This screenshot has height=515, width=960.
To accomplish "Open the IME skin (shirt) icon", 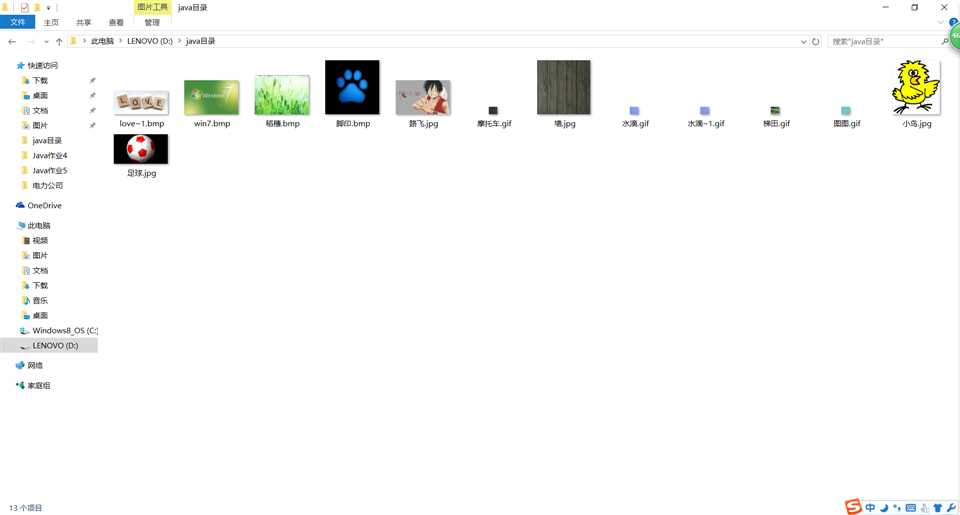I will pos(937,508).
